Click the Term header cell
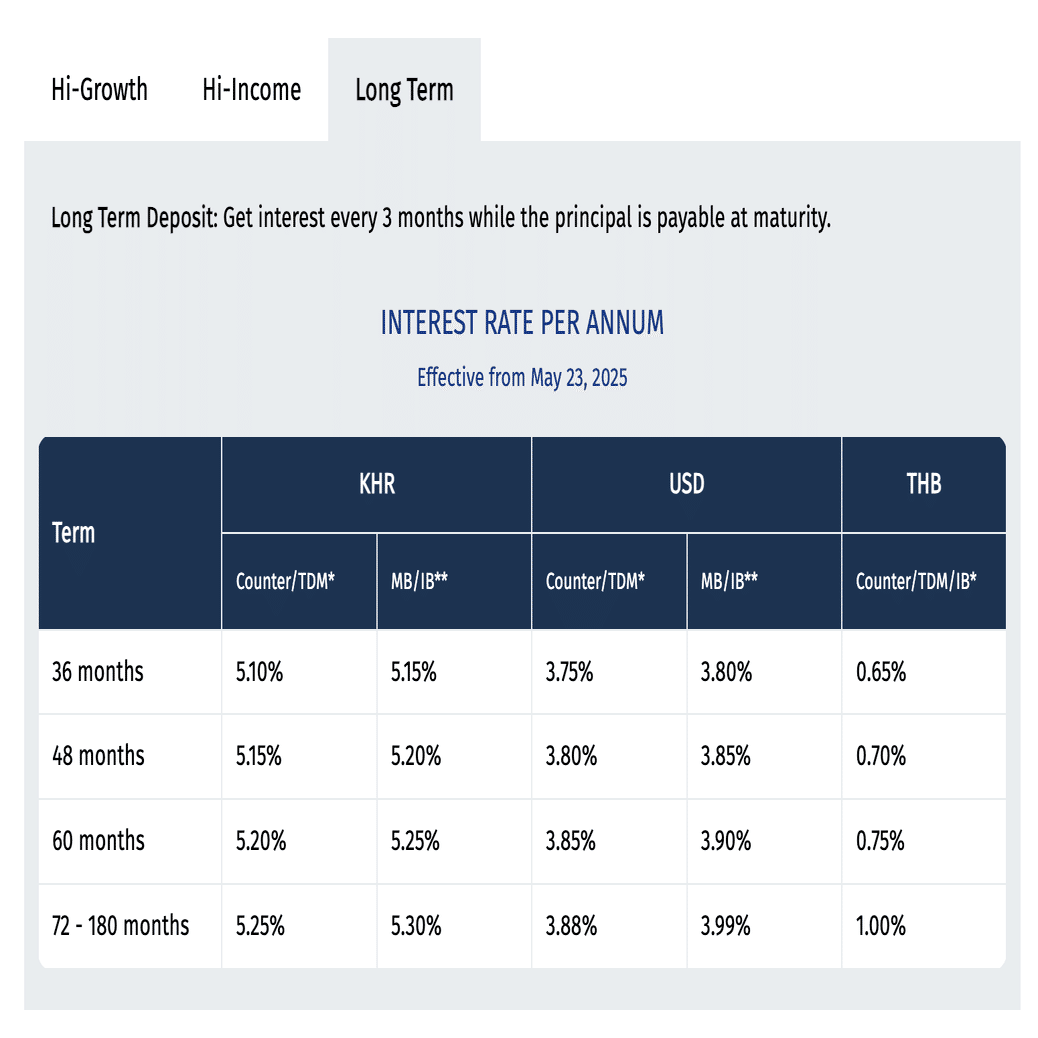Screen dimensions: 1038x1038 [74, 532]
